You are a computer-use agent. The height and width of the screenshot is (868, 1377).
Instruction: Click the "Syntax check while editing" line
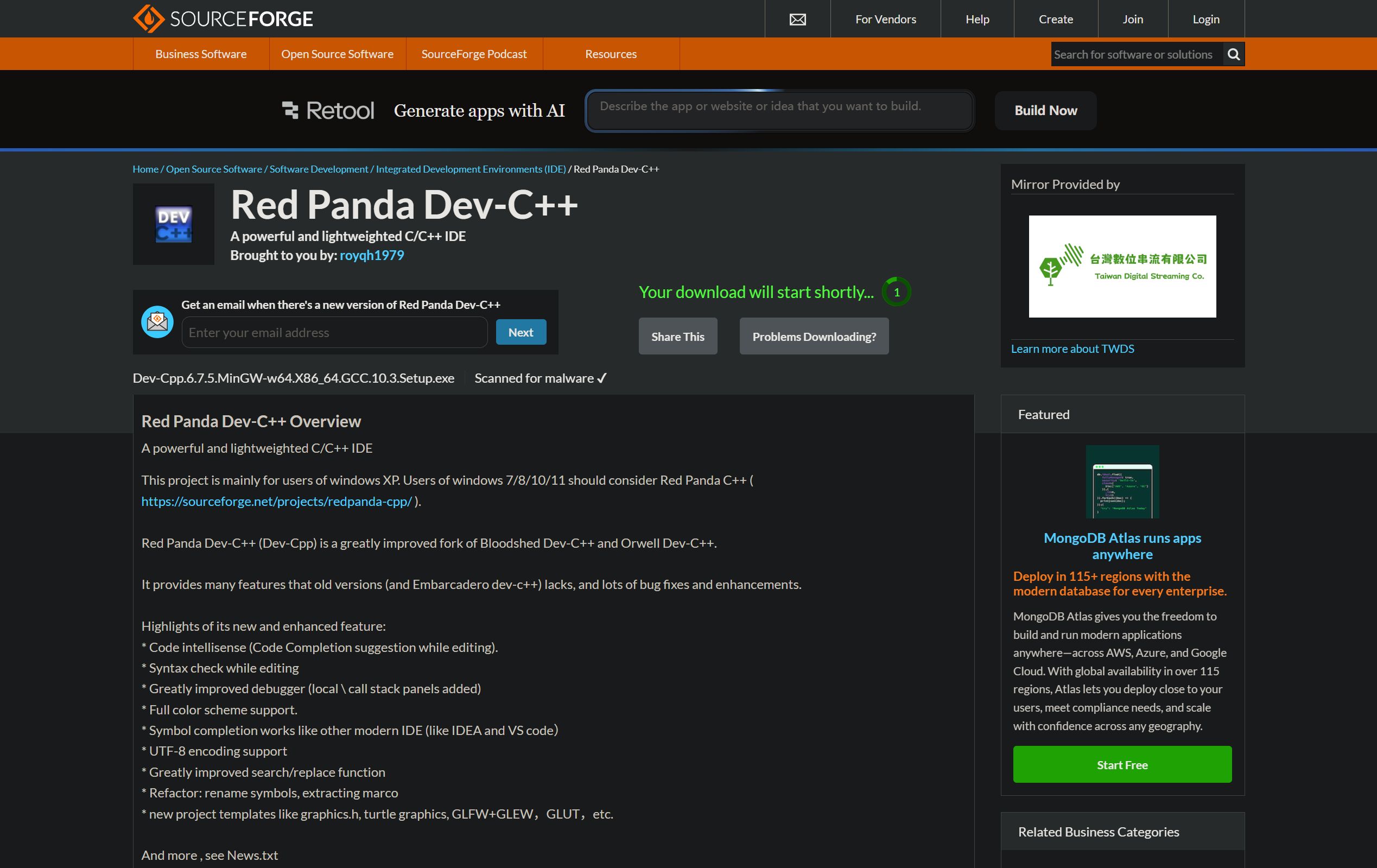coord(220,668)
